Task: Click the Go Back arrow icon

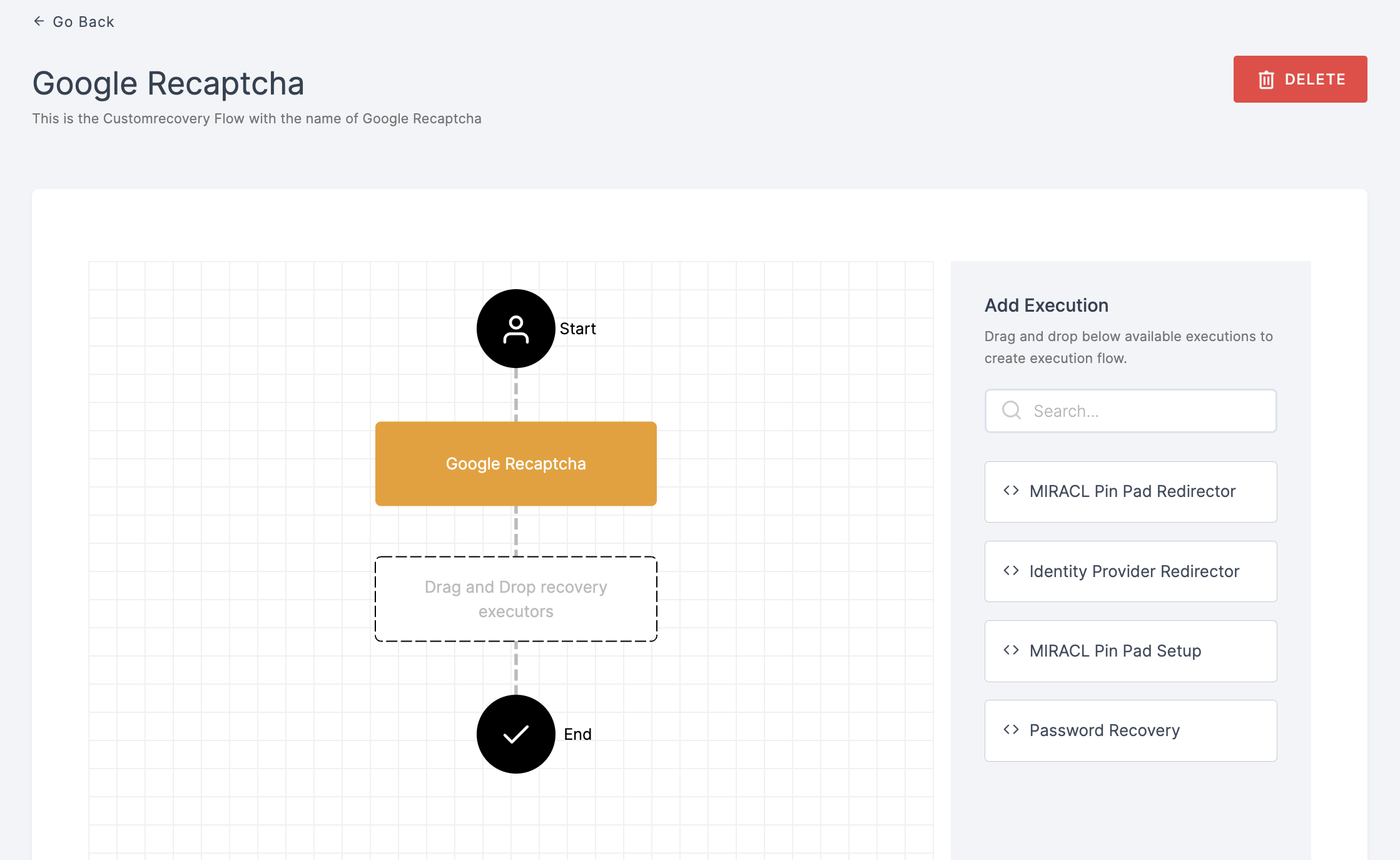Action: click(x=38, y=21)
